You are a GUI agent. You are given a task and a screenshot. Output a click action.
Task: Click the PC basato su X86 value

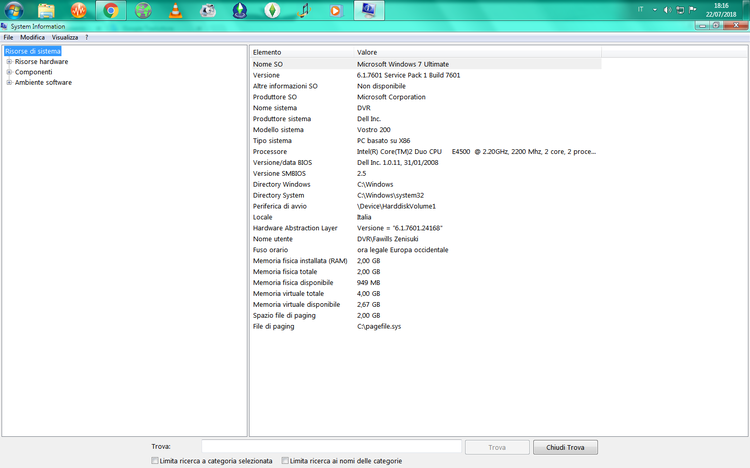tap(384, 141)
